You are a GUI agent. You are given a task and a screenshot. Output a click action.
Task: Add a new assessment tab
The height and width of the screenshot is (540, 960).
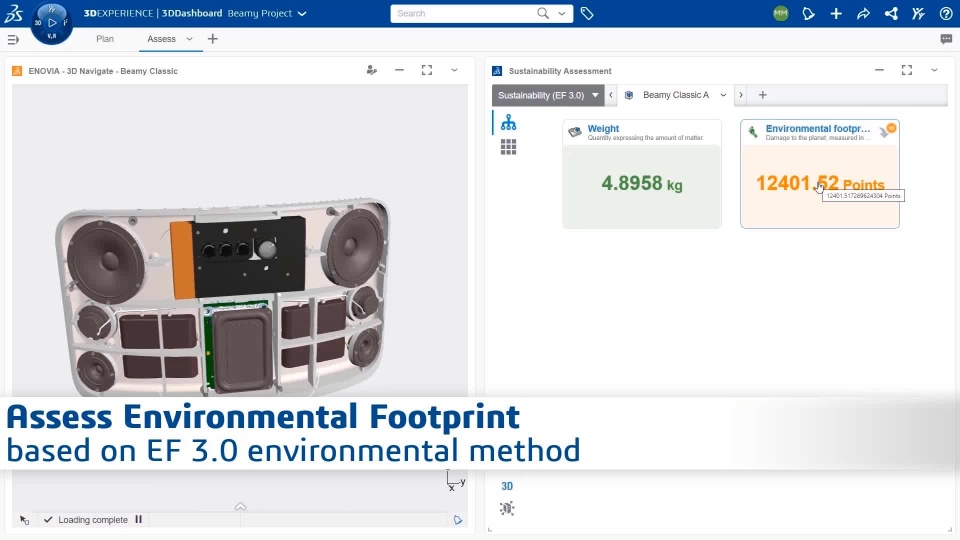point(762,95)
